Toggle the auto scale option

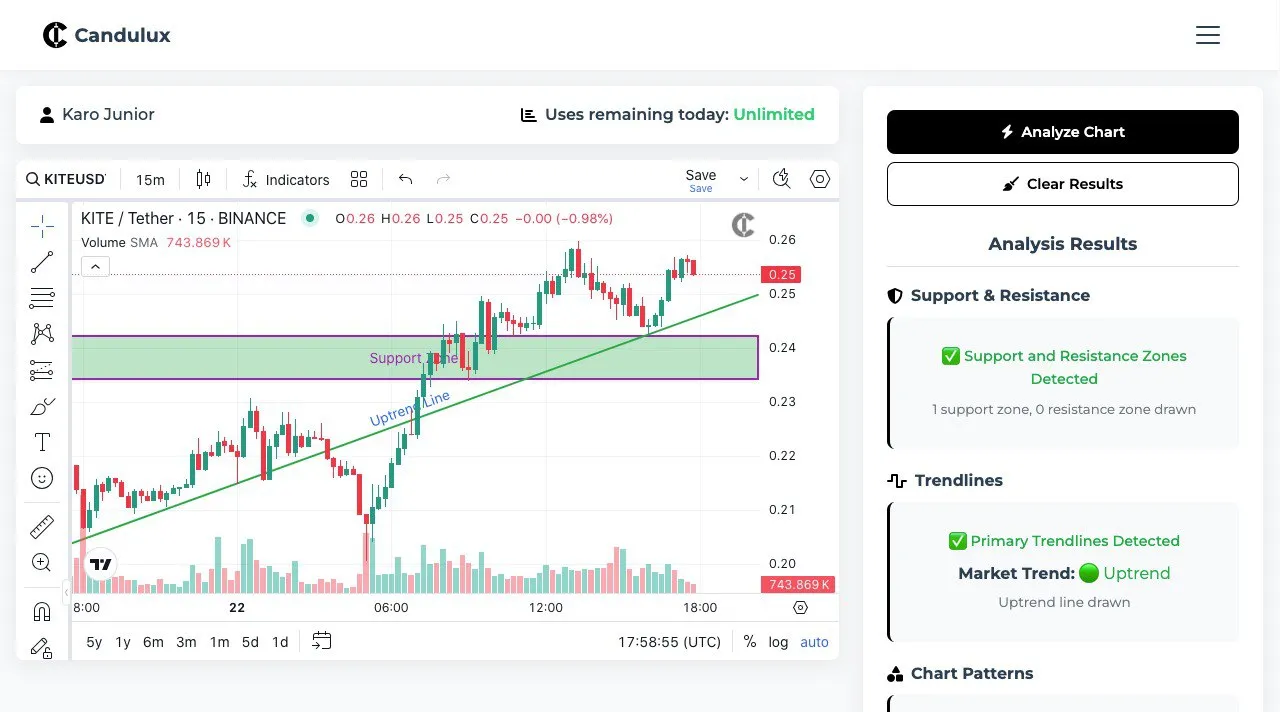[814, 642]
